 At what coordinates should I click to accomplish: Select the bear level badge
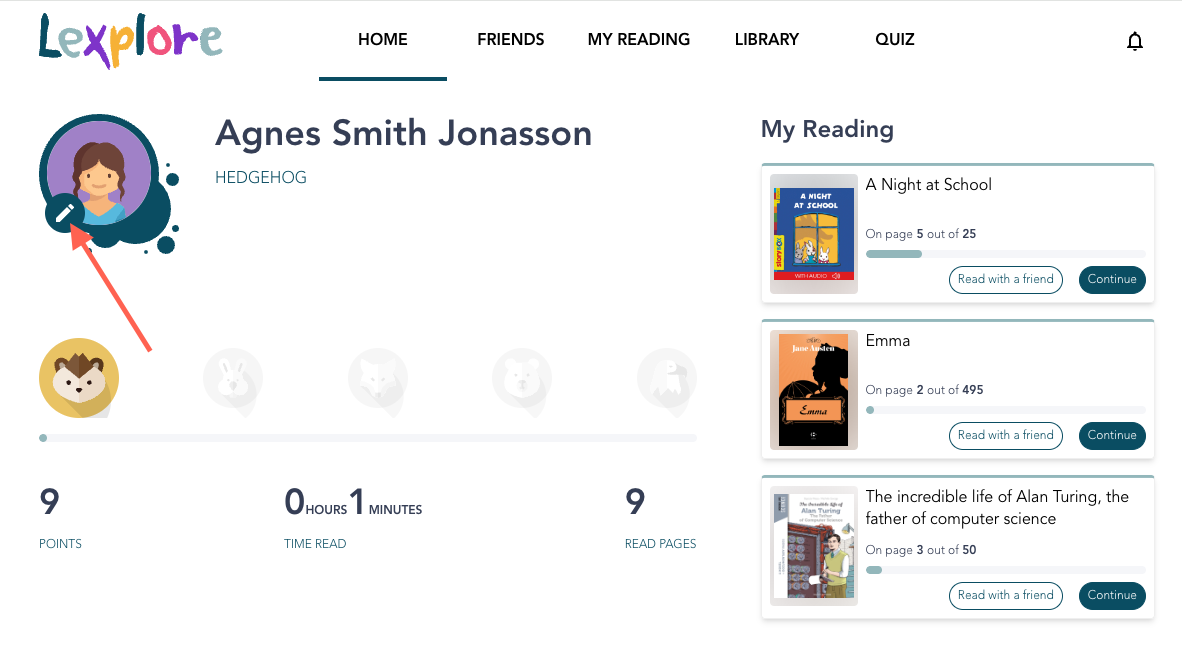[522, 379]
